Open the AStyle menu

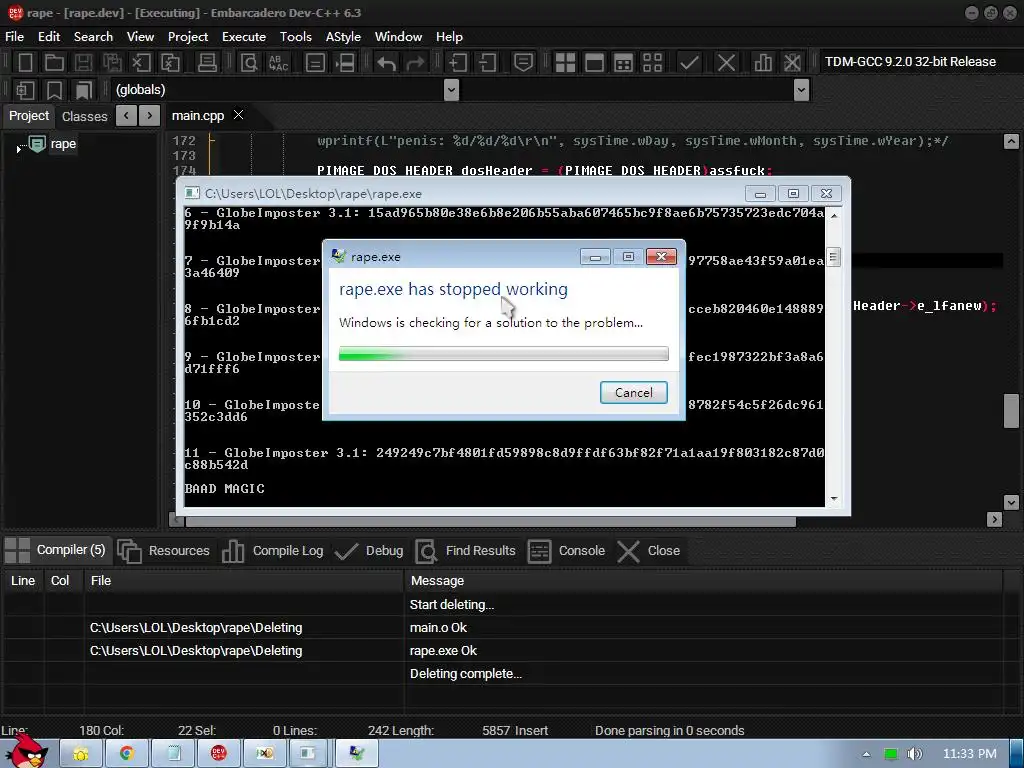(344, 37)
